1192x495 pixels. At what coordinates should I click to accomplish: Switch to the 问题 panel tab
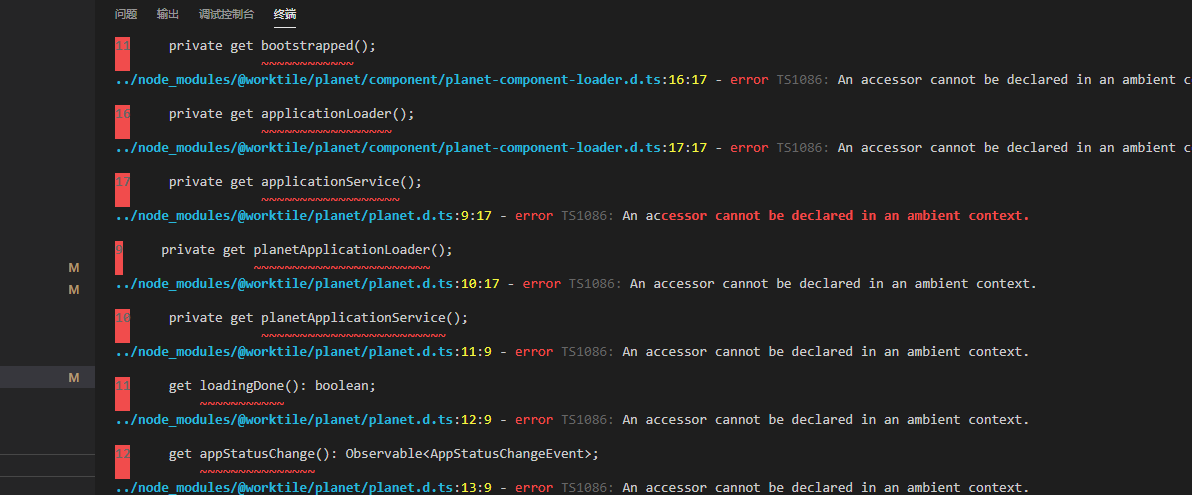(x=126, y=14)
